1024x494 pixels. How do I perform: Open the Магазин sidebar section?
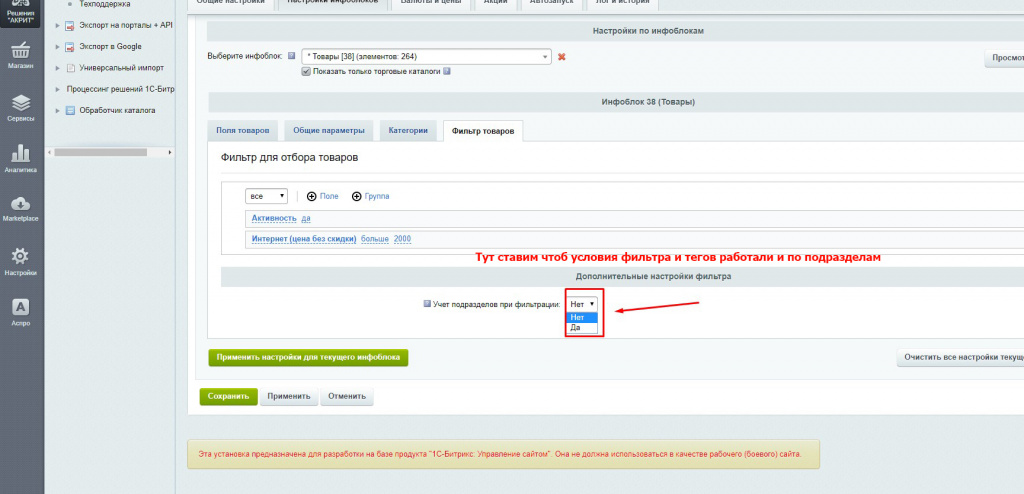coord(21,55)
